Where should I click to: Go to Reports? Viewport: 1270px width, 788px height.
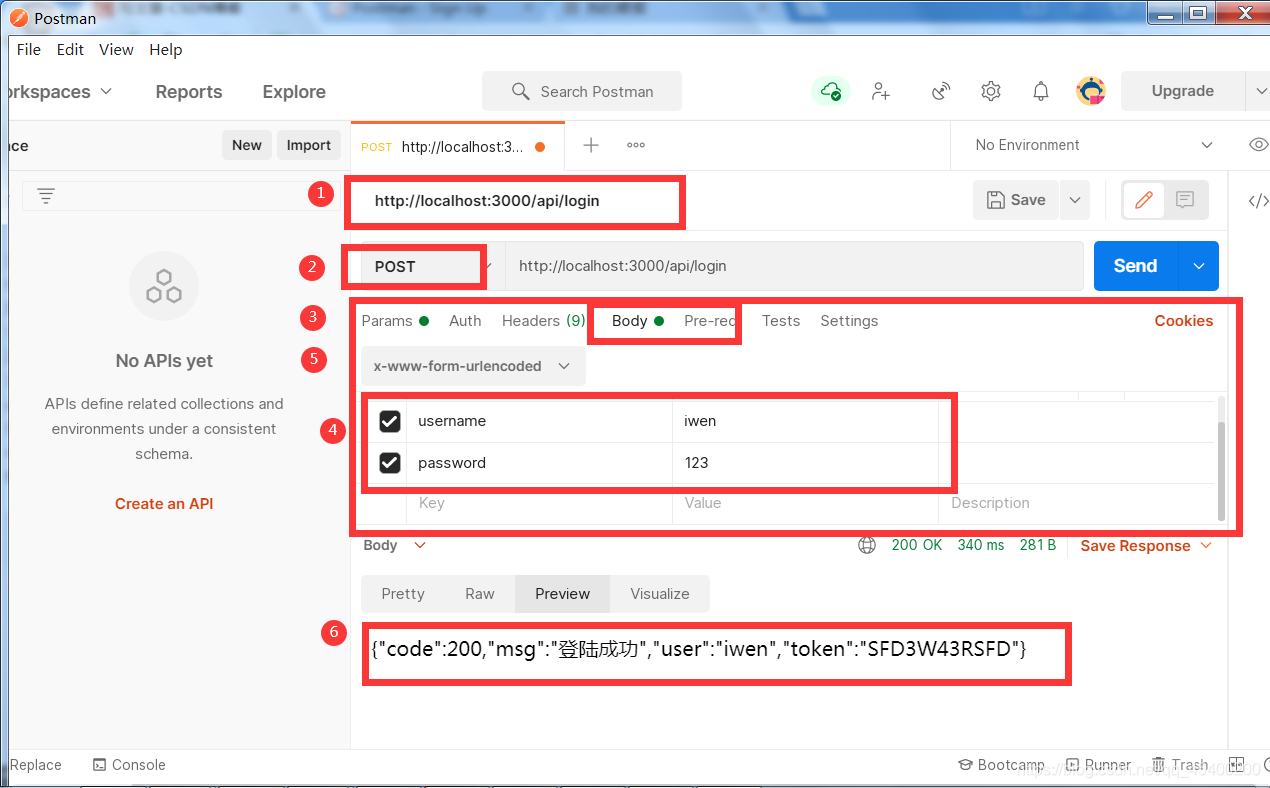pyautogui.click(x=189, y=92)
